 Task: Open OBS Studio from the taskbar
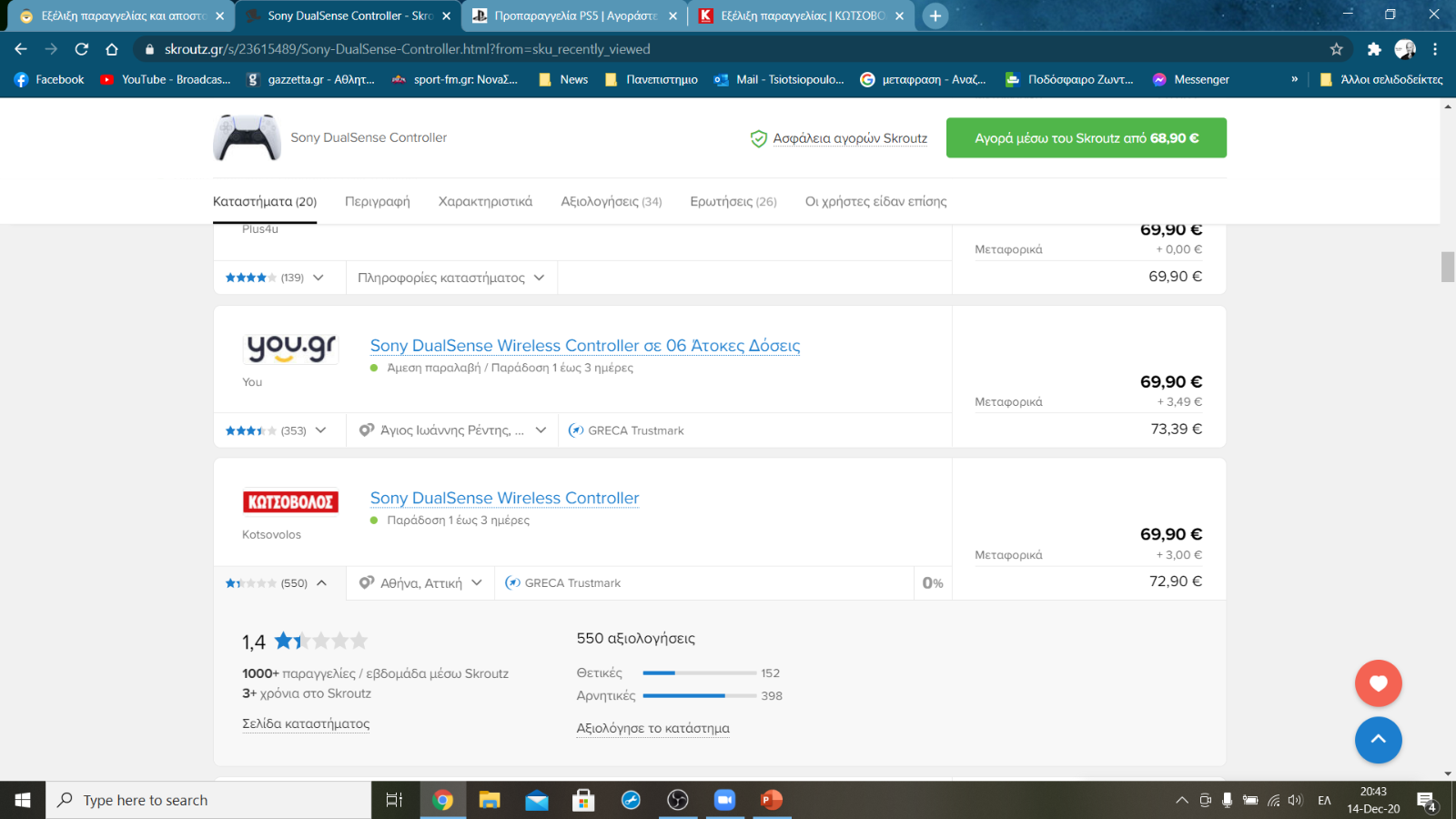point(678,800)
